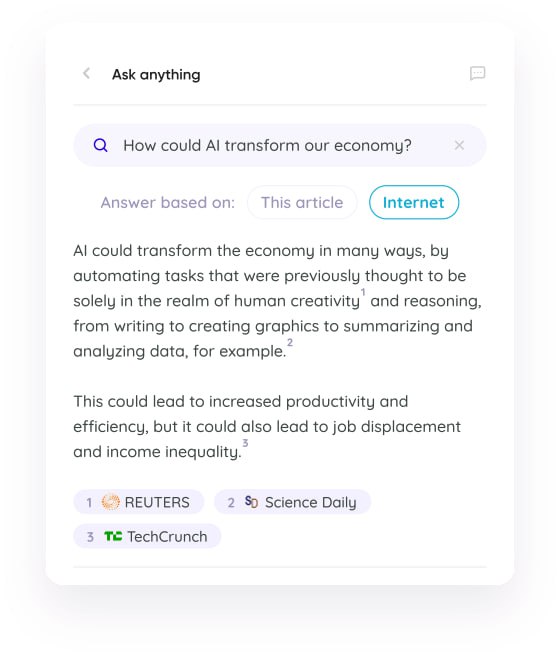
Task: Click citation superscript 3 after inequality
Action: (245, 443)
